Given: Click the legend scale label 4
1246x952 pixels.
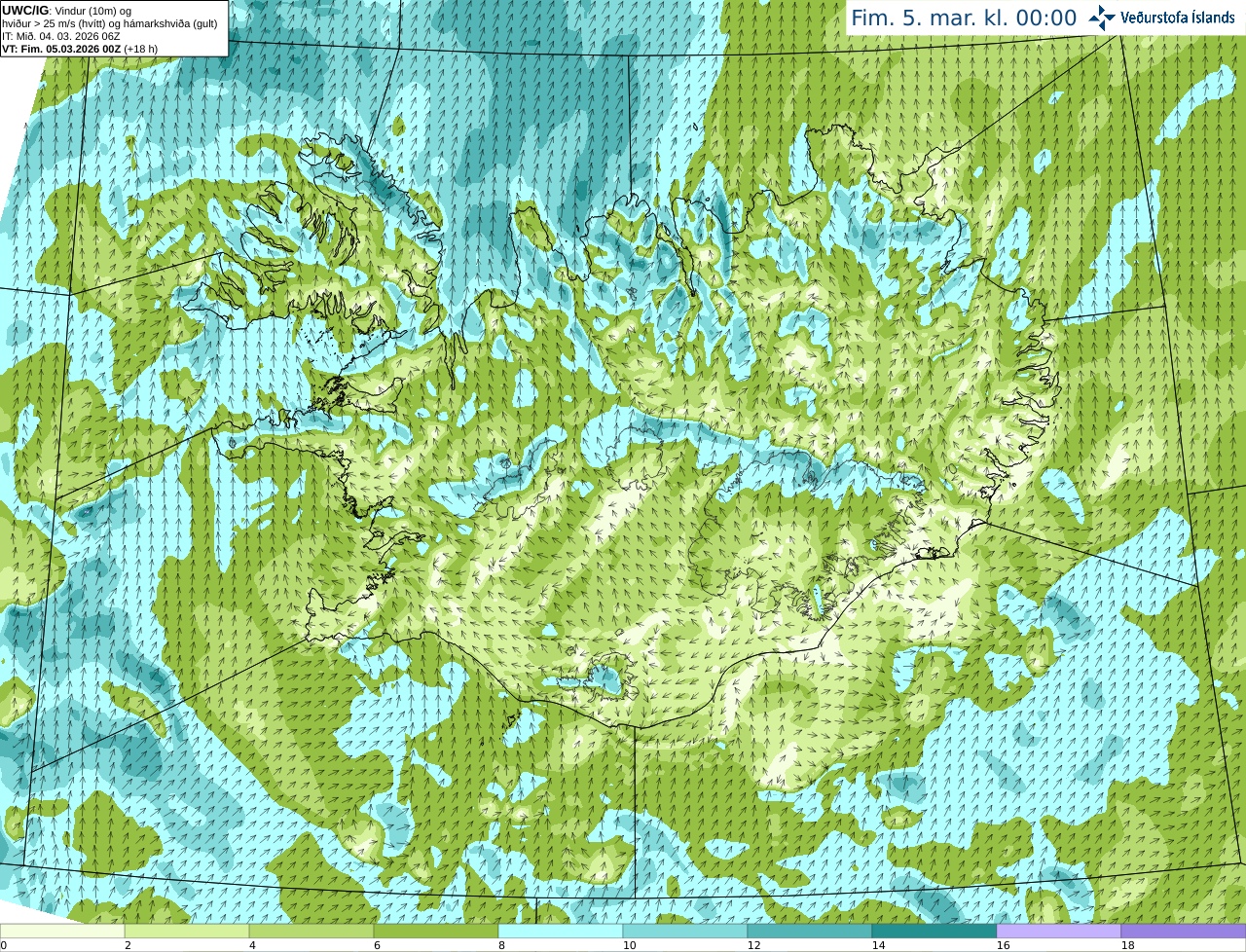Looking at the screenshot, I should coord(252,945).
